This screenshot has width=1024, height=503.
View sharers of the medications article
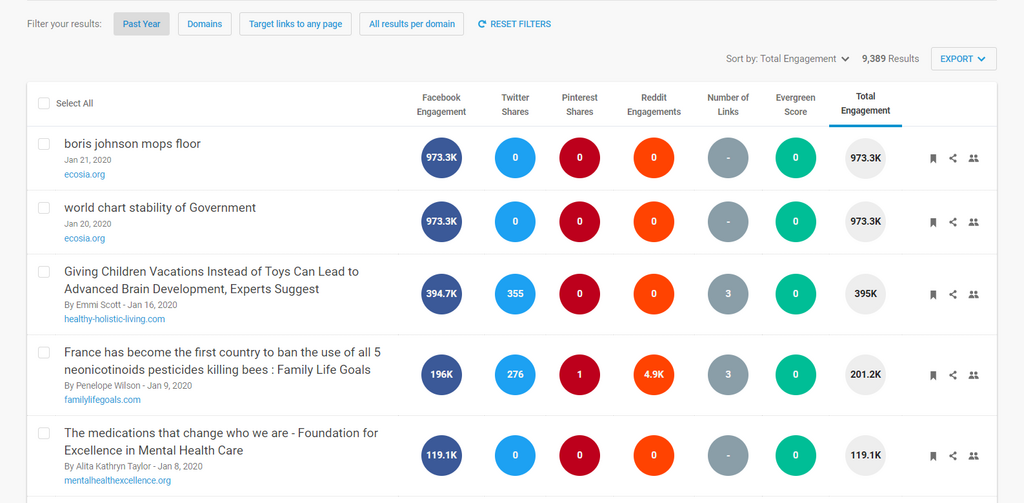(x=974, y=456)
